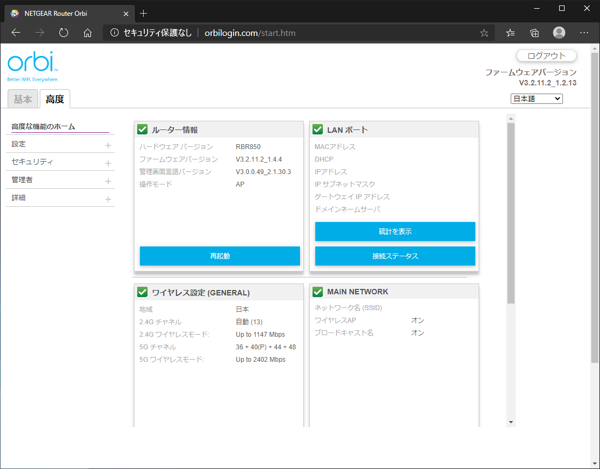Click the ドメインネームサーバ label
Image resolution: width=600 pixels, height=469 pixels.
(x=347, y=210)
